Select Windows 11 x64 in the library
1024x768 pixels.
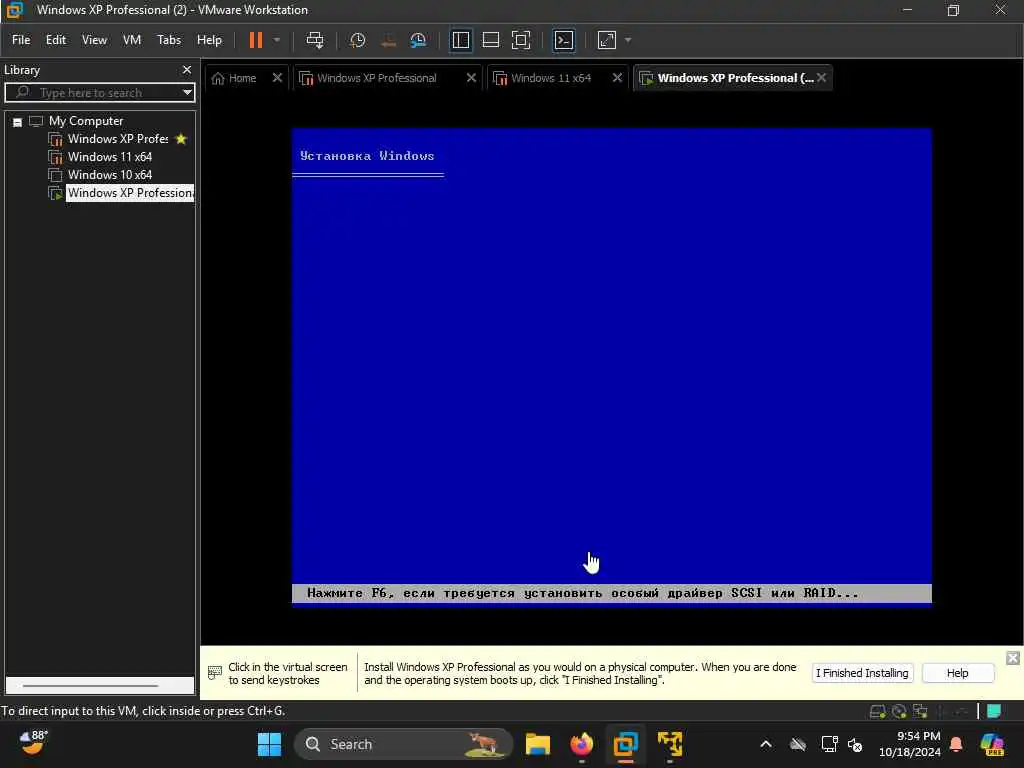110,157
